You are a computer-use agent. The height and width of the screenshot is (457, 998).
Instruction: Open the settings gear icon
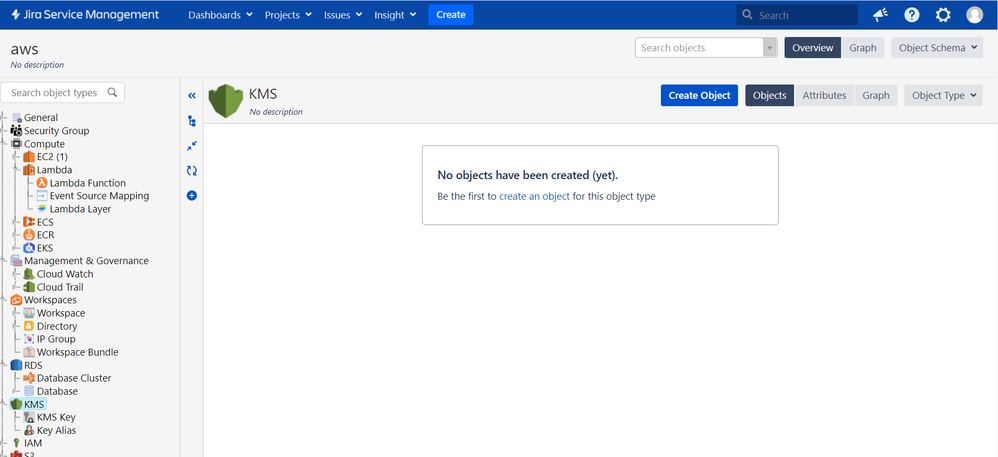coord(943,15)
